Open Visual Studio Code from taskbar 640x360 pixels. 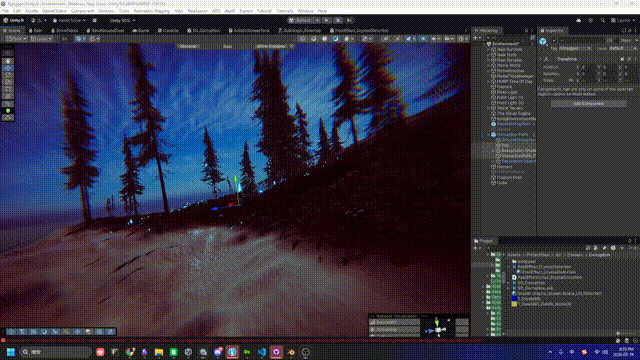pyautogui.click(x=262, y=352)
